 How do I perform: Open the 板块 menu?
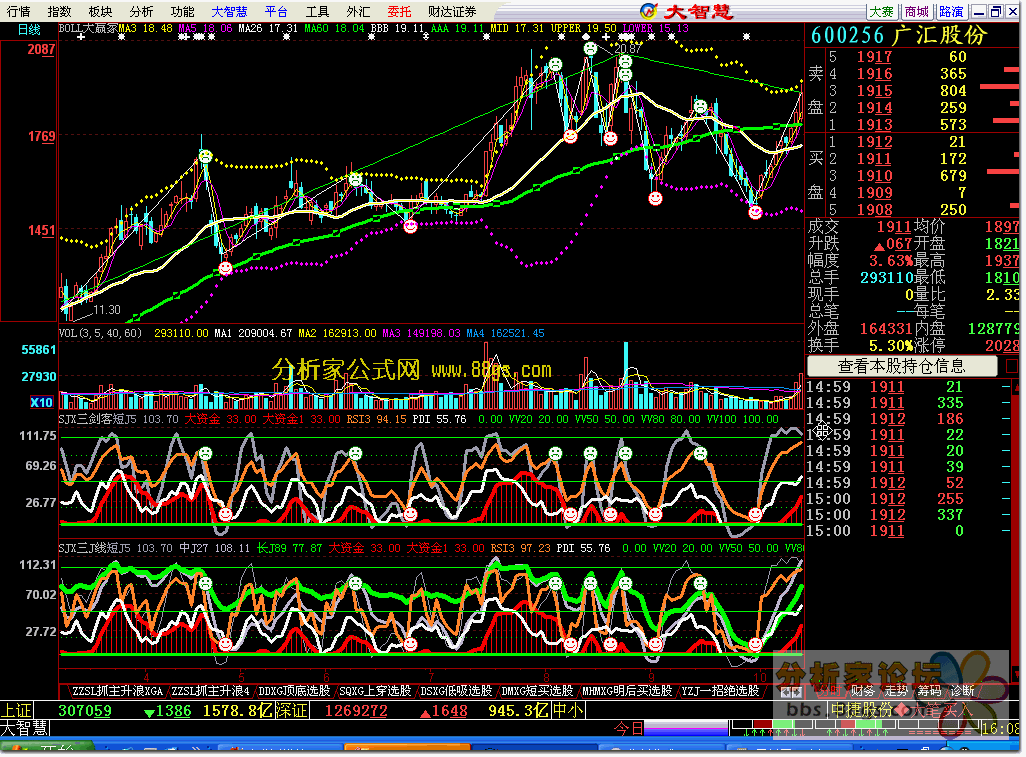[x=100, y=11]
